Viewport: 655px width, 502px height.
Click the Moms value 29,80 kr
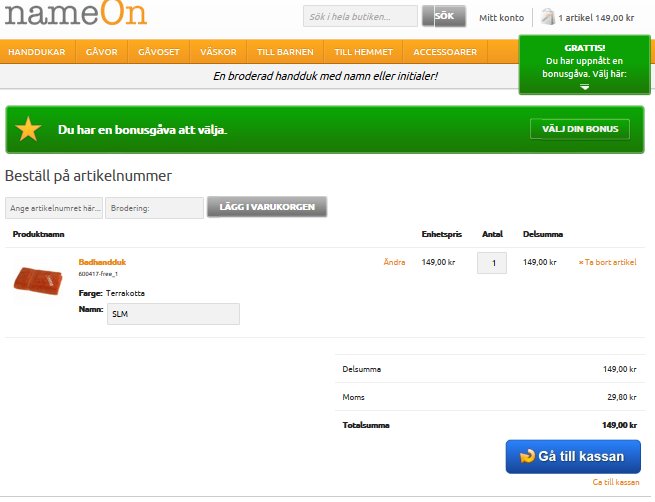pyautogui.click(x=622, y=397)
